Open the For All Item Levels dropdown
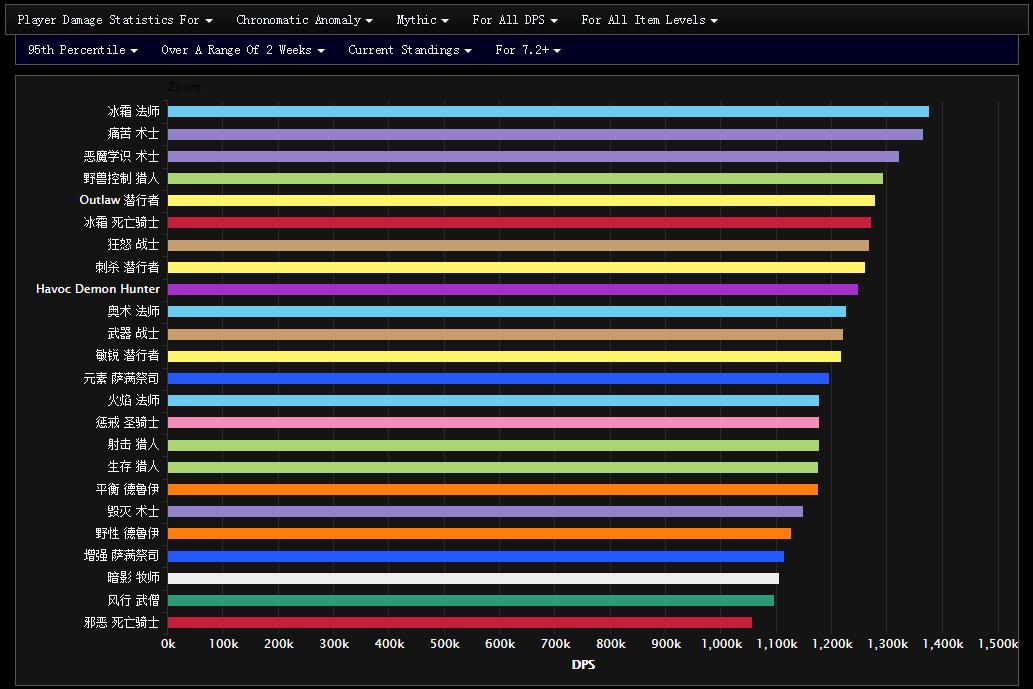This screenshot has width=1033, height=689. [649, 20]
